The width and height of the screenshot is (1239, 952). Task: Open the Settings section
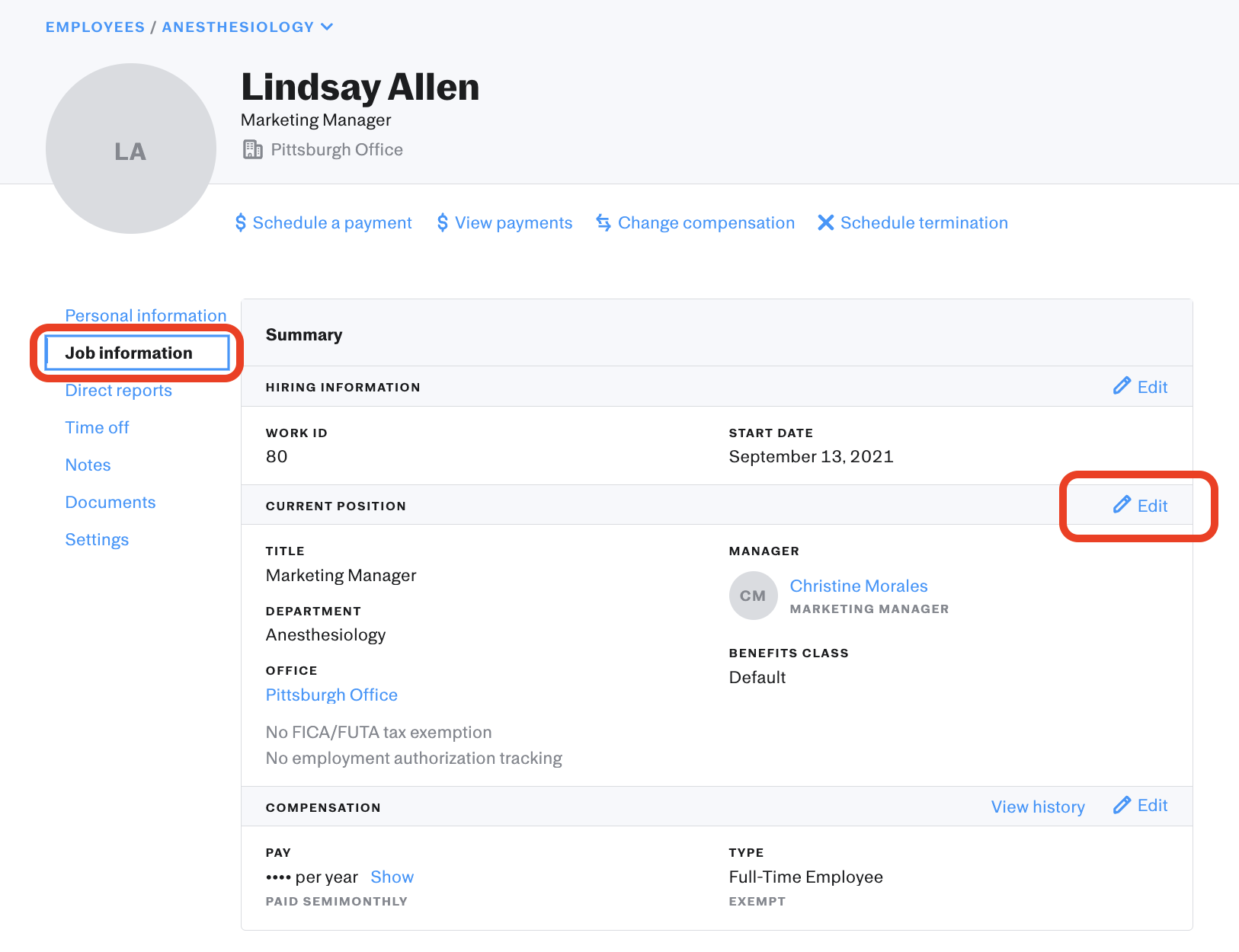click(97, 539)
